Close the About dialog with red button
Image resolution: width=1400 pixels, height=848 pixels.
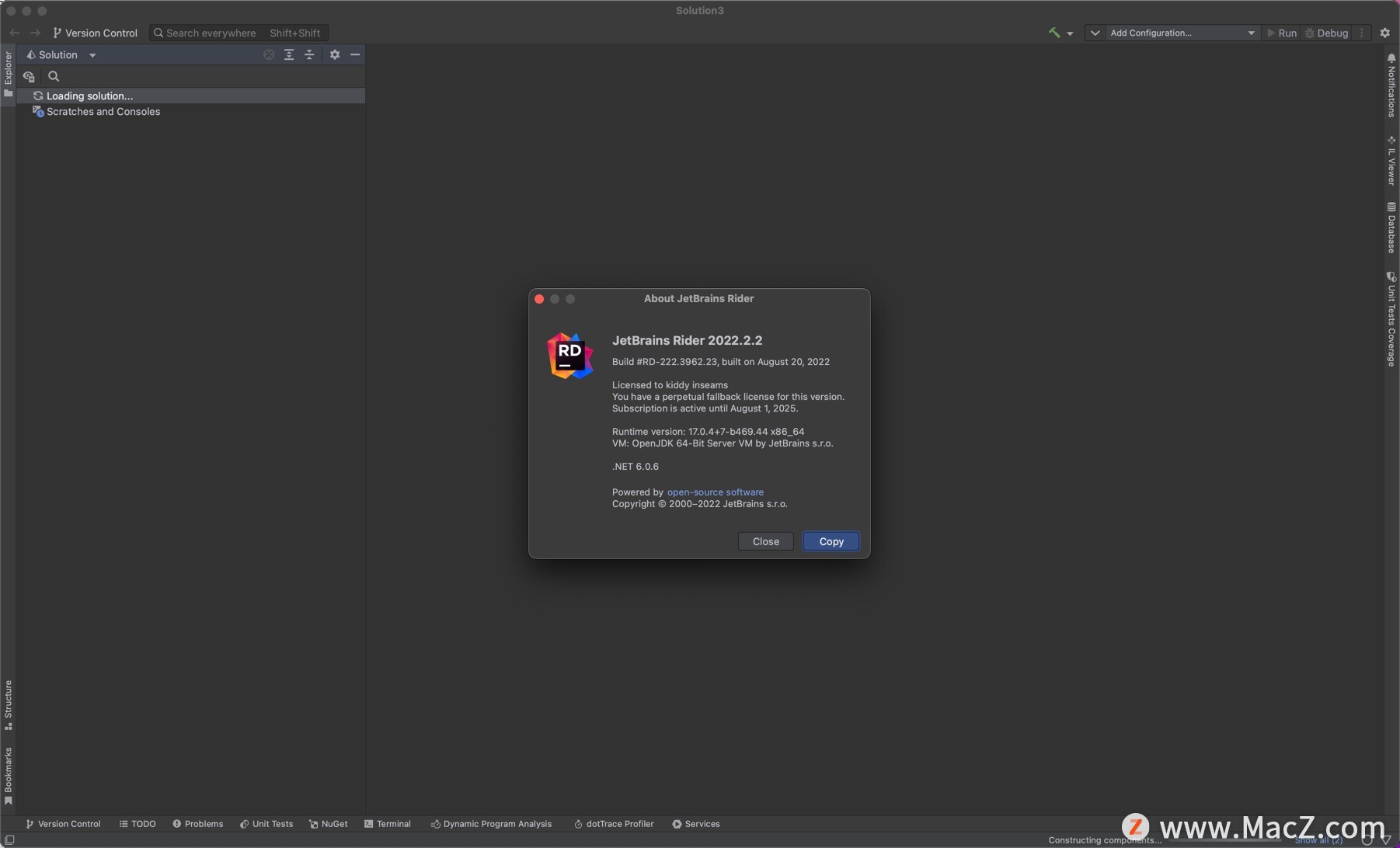(x=539, y=299)
